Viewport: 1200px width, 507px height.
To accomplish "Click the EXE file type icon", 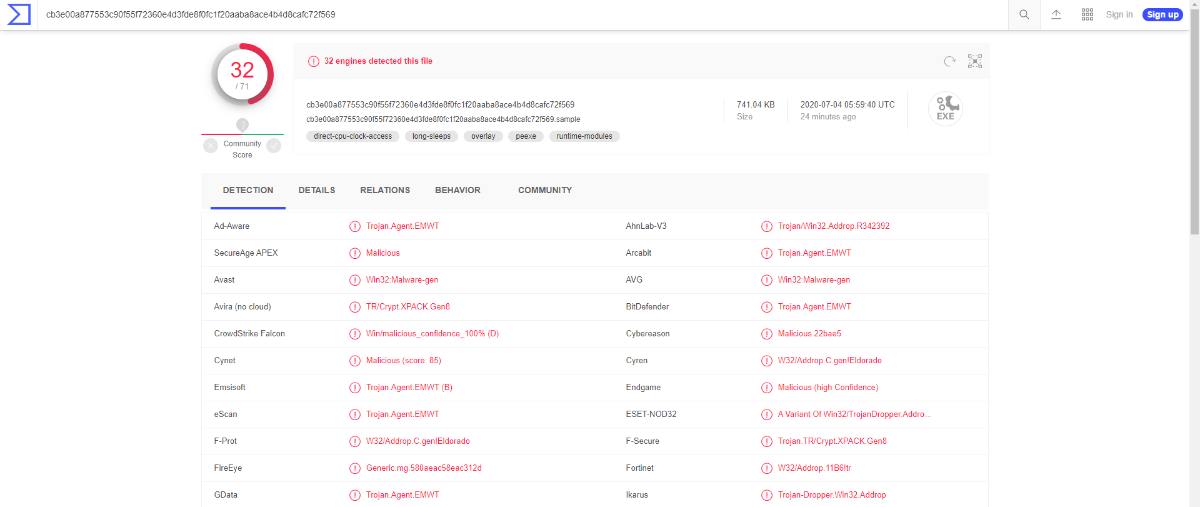I will 945,108.
